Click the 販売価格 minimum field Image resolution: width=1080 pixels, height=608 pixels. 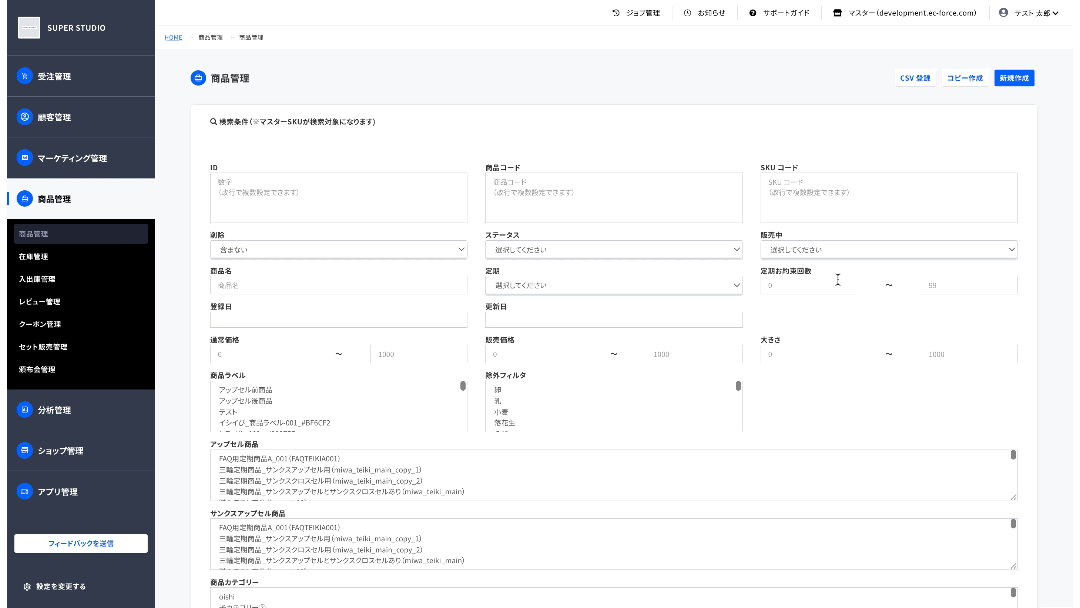(x=534, y=354)
